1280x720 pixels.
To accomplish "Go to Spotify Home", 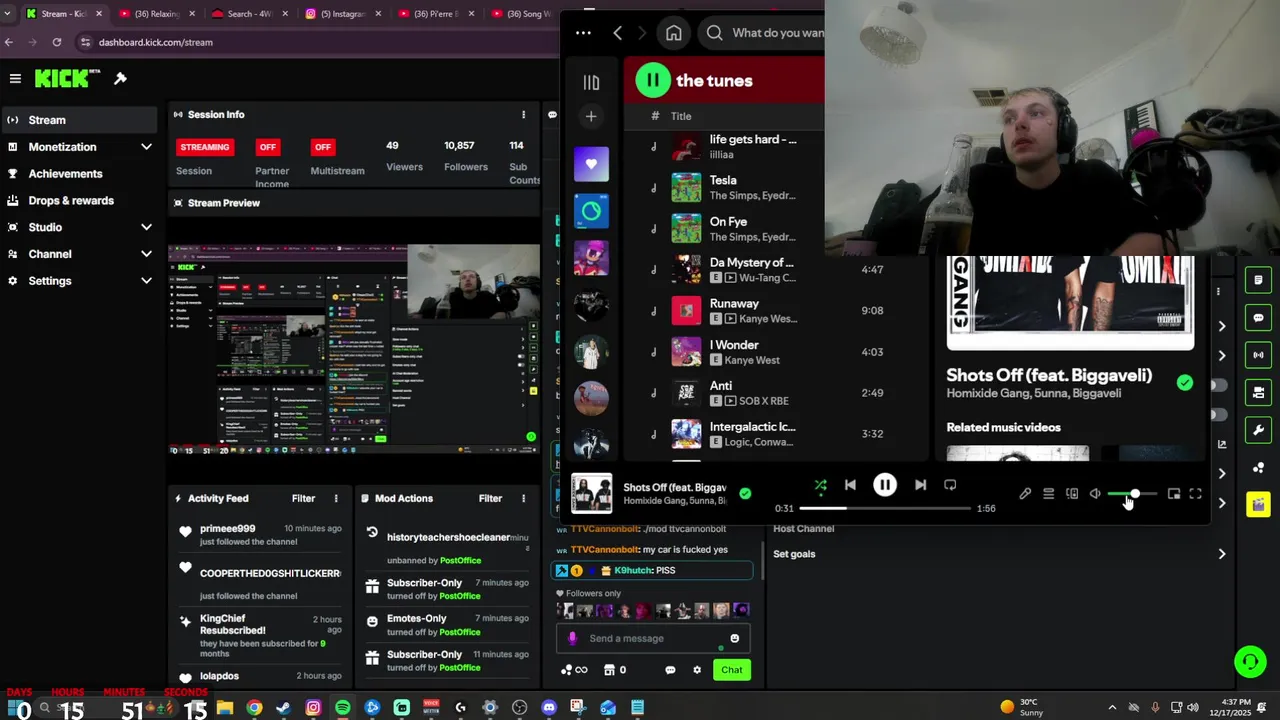I will (x=674, y=33).
